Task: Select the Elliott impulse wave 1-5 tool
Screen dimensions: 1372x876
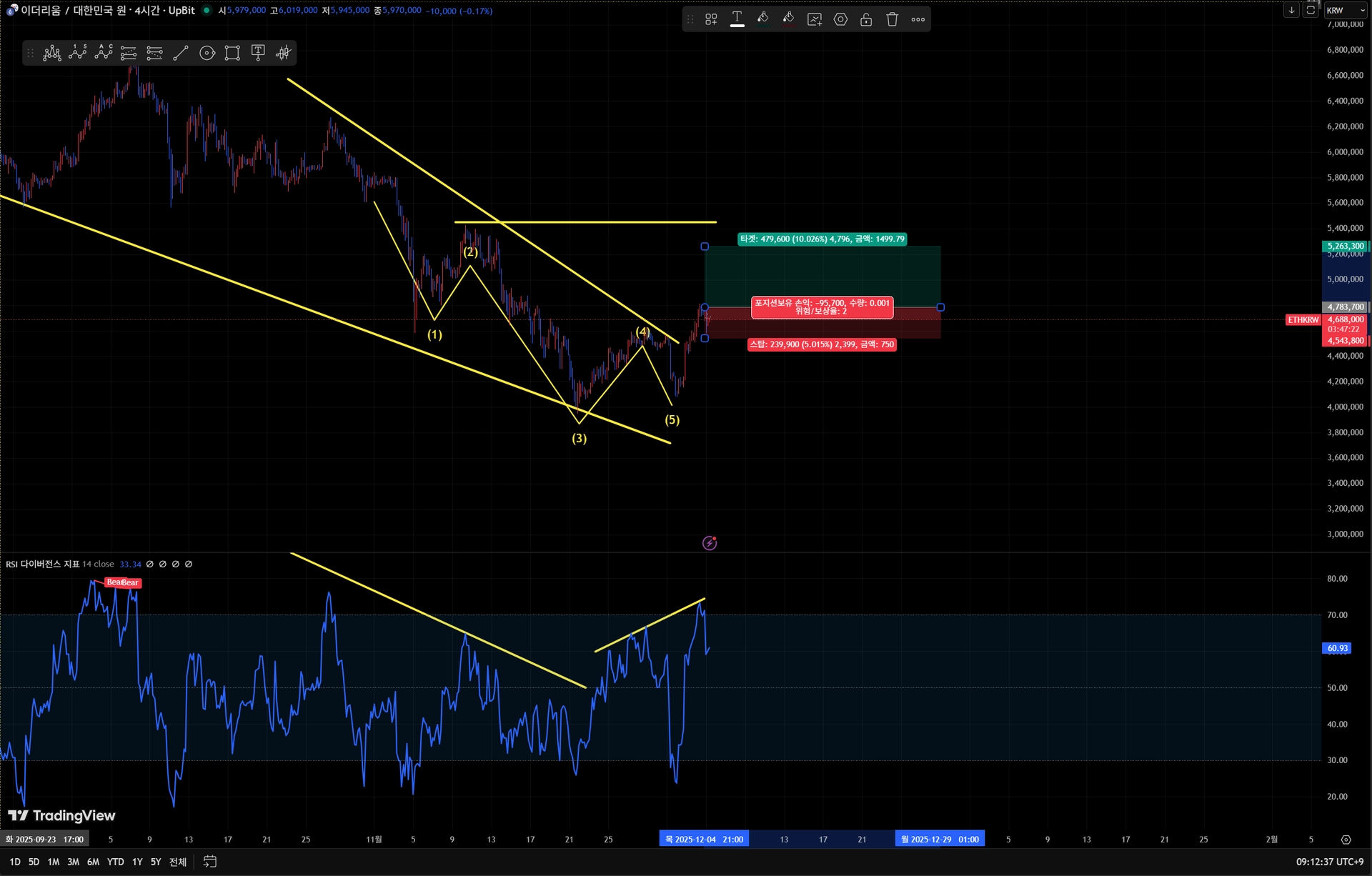Action: tap(78, 53)
